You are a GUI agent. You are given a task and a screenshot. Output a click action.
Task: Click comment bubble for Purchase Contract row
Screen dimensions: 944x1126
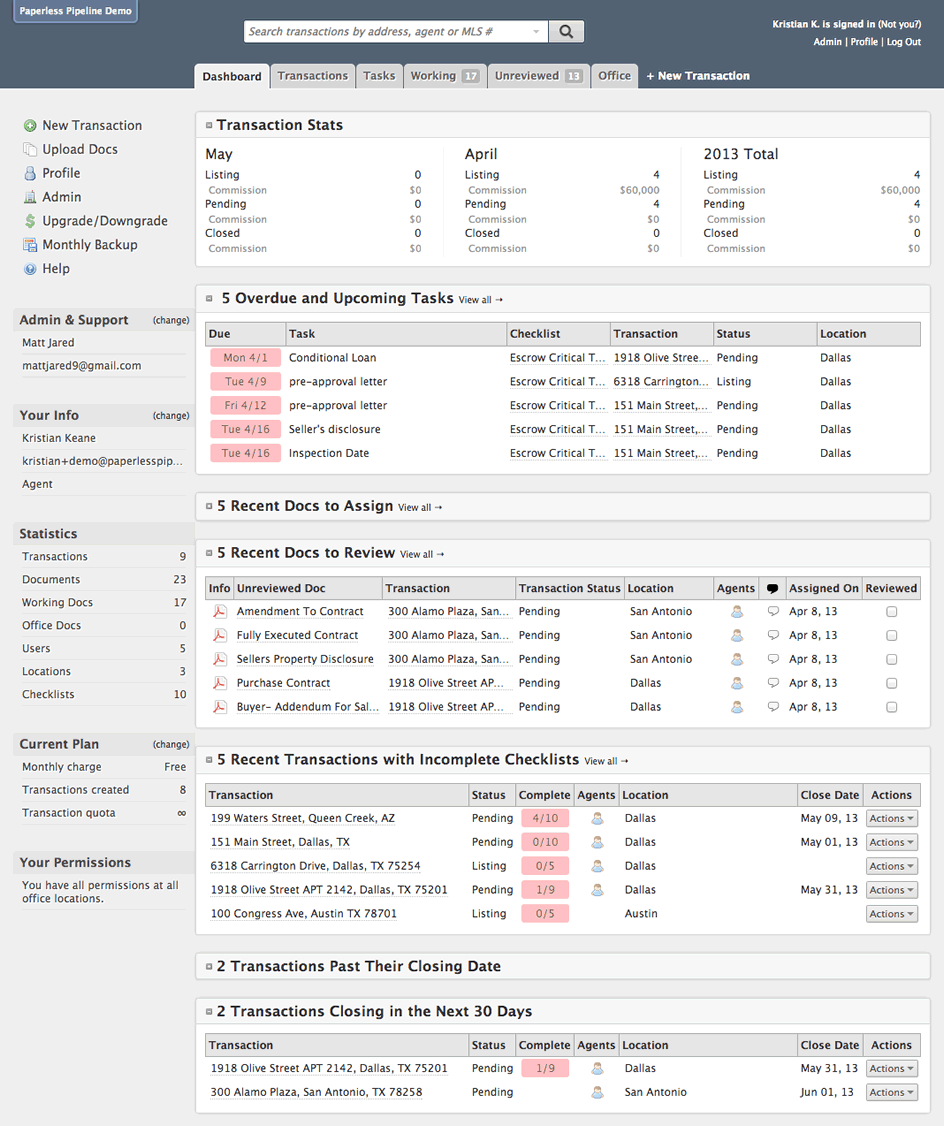click(772, 683)
